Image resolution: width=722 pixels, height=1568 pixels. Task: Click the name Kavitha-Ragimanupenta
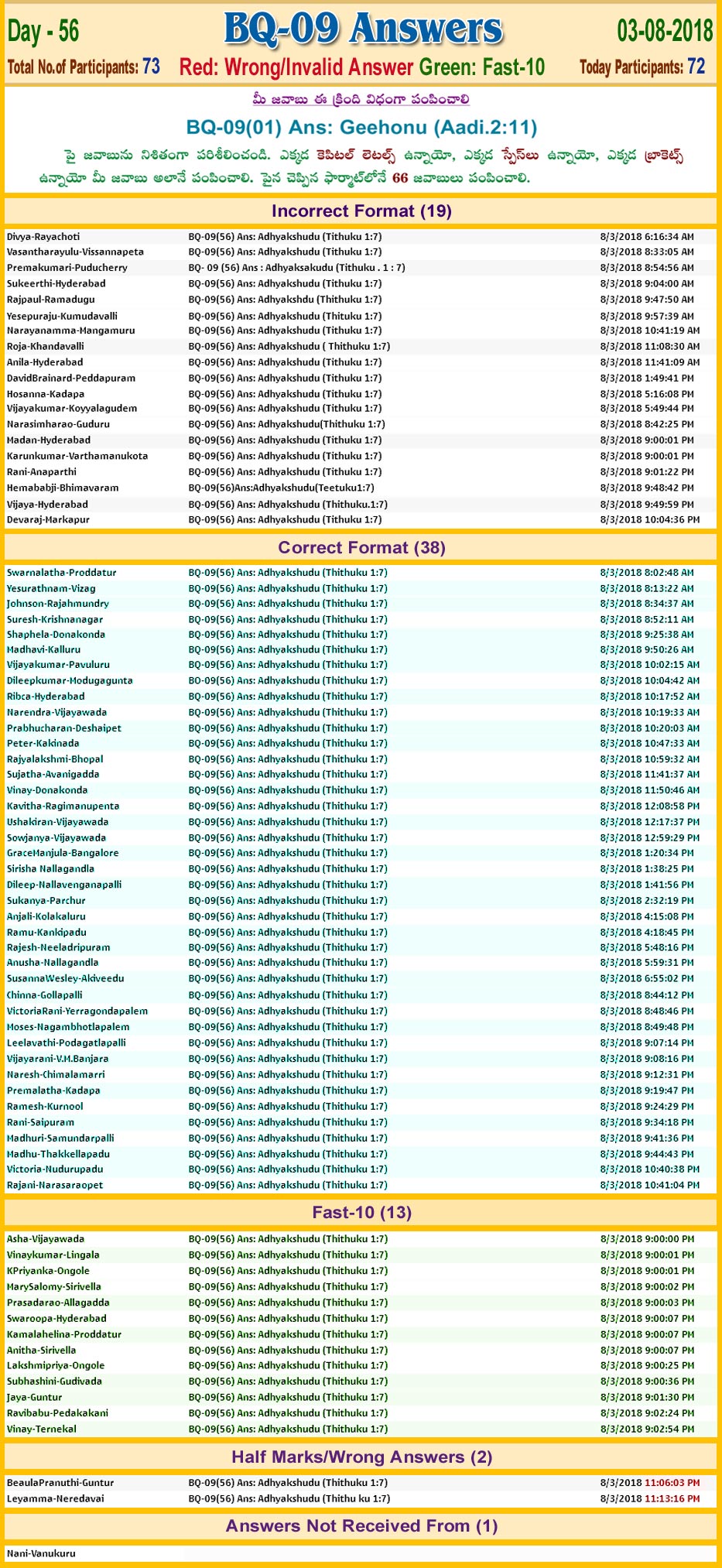[63, 806]
